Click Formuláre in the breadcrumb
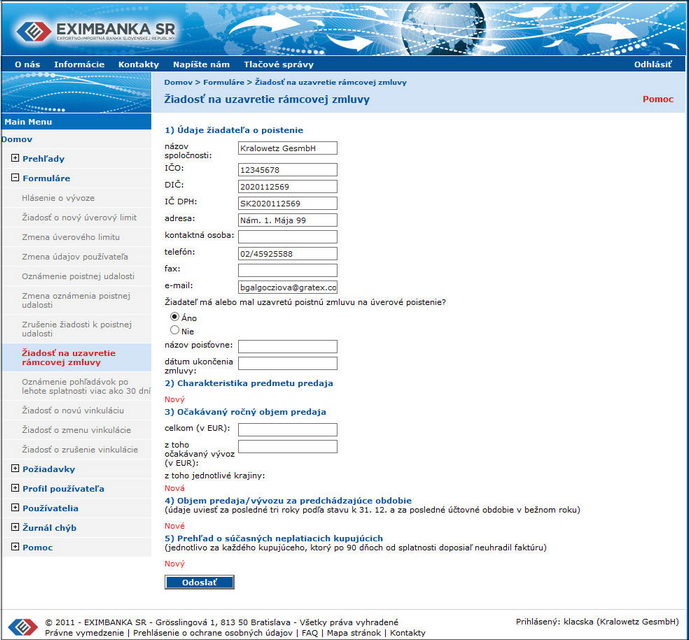 [223, 82]
